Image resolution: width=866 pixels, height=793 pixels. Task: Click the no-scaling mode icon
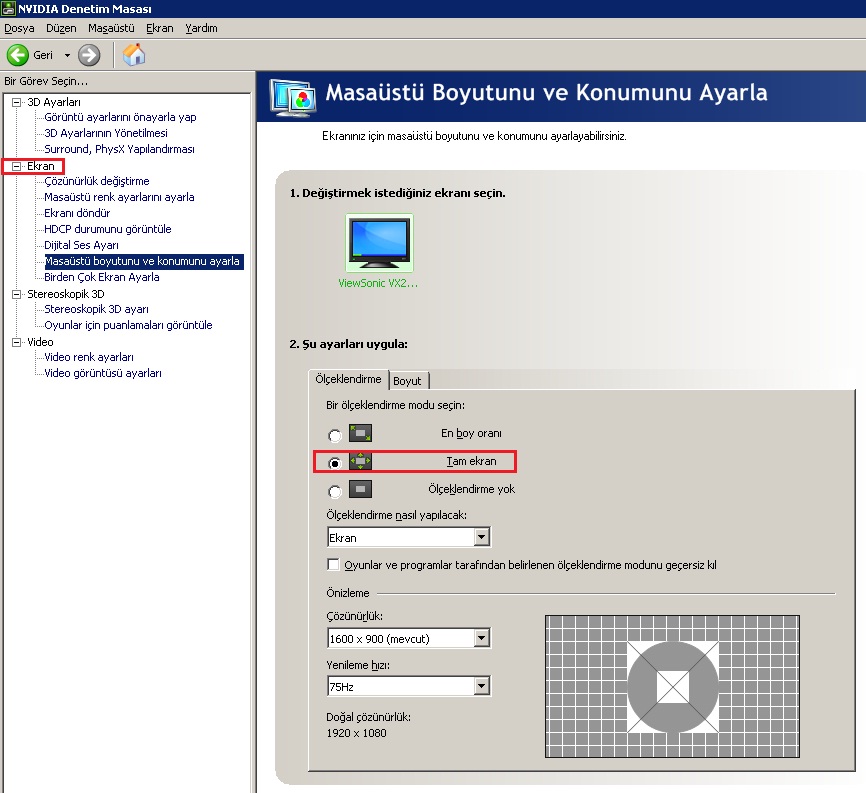click(360, 489)
